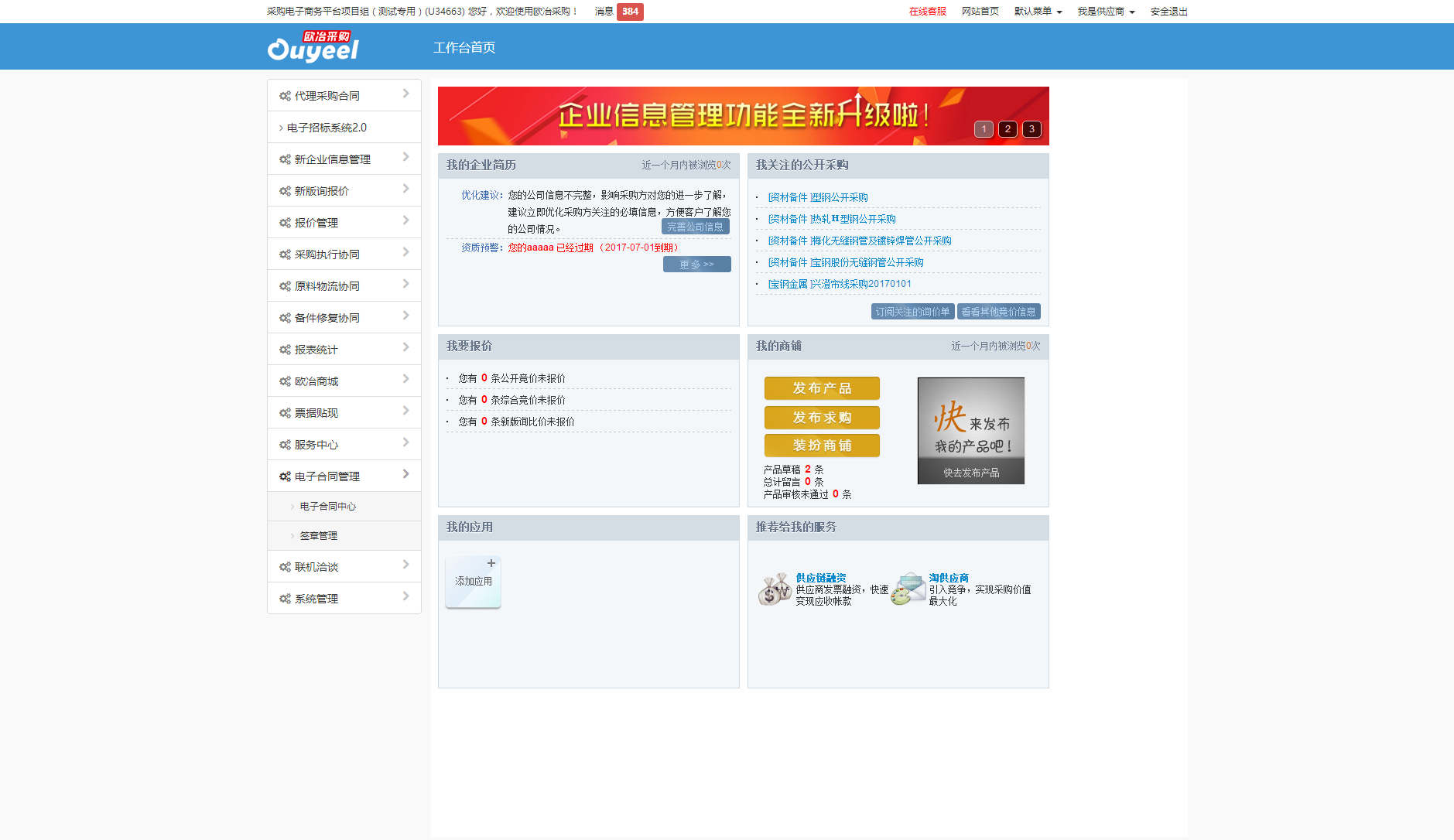Expand 代理采购合同 chevron arrow
Viewport: 1454px width, 840px height.
click(405, 94)
